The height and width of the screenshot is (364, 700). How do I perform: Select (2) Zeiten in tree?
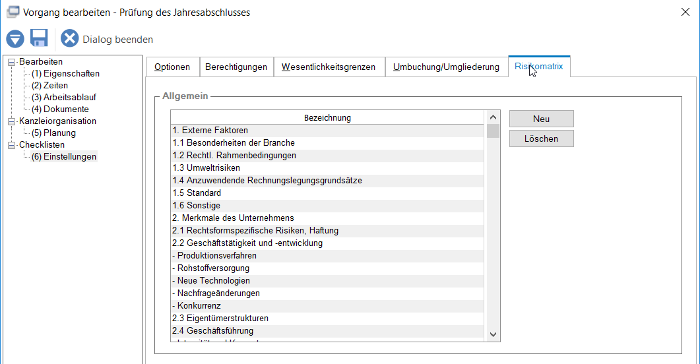click(50, 85)
